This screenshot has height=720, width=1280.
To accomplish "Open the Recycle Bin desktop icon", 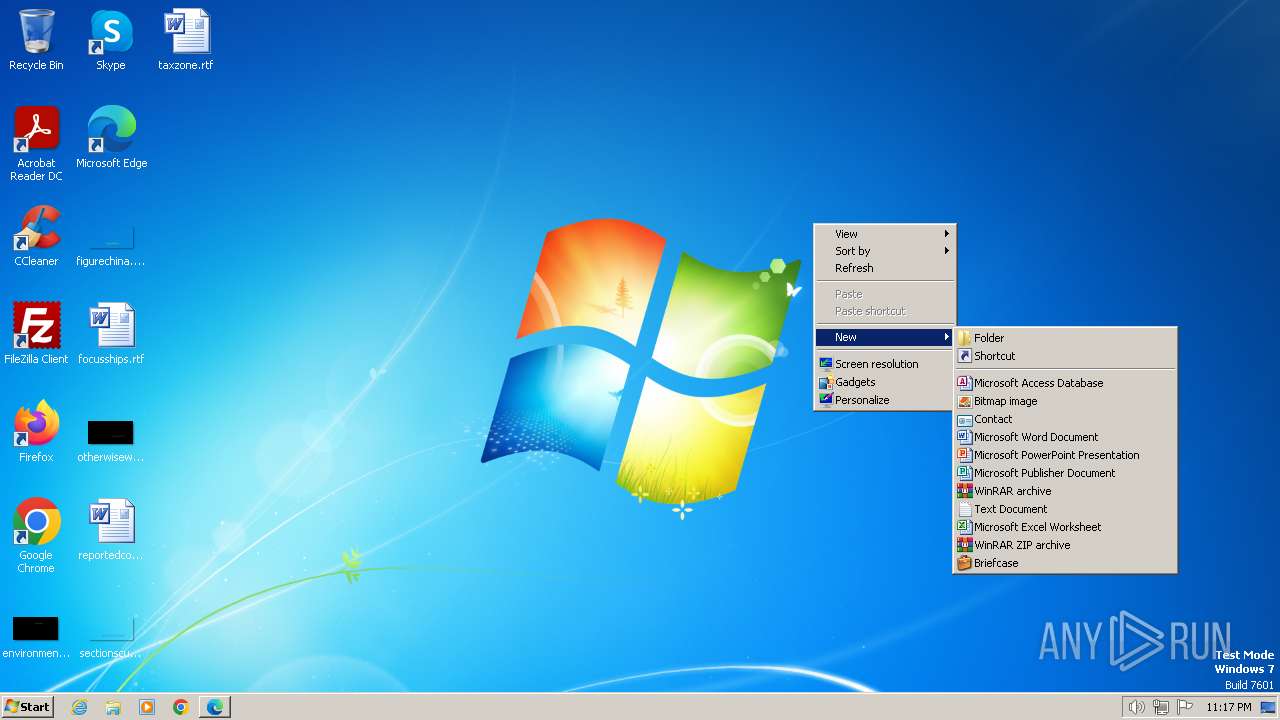I will 36,40.
